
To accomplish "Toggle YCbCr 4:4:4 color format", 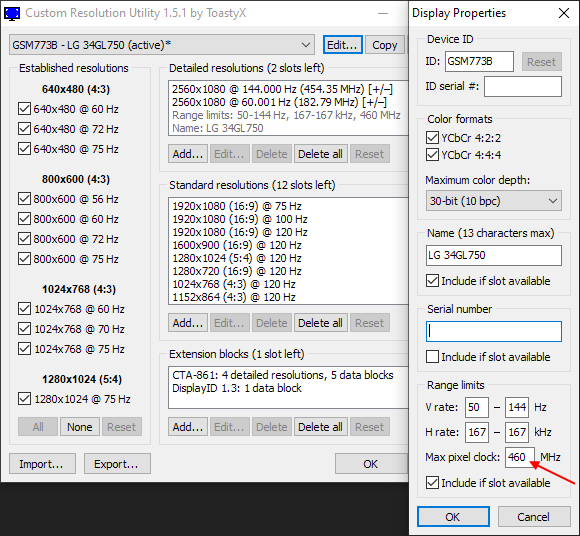I will [x=432, y=154].
